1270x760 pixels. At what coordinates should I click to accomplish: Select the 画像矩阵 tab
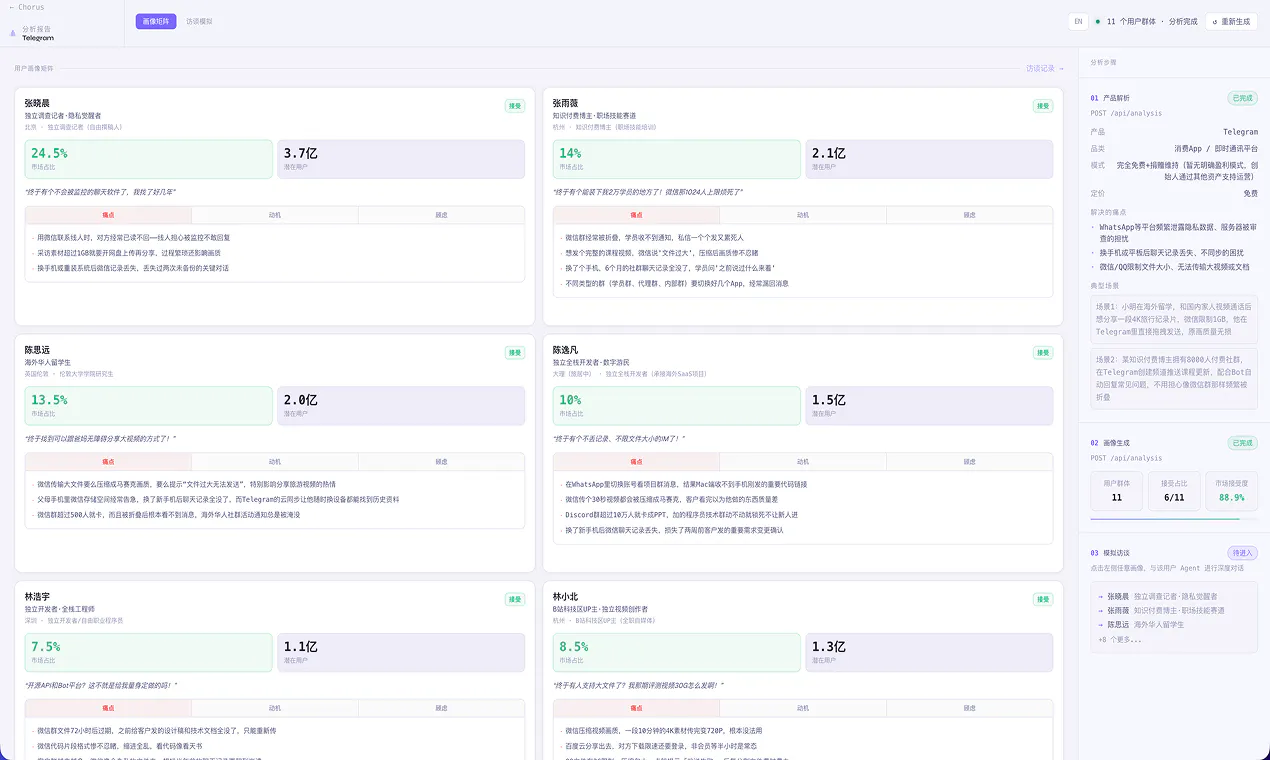tap(156, 21)
